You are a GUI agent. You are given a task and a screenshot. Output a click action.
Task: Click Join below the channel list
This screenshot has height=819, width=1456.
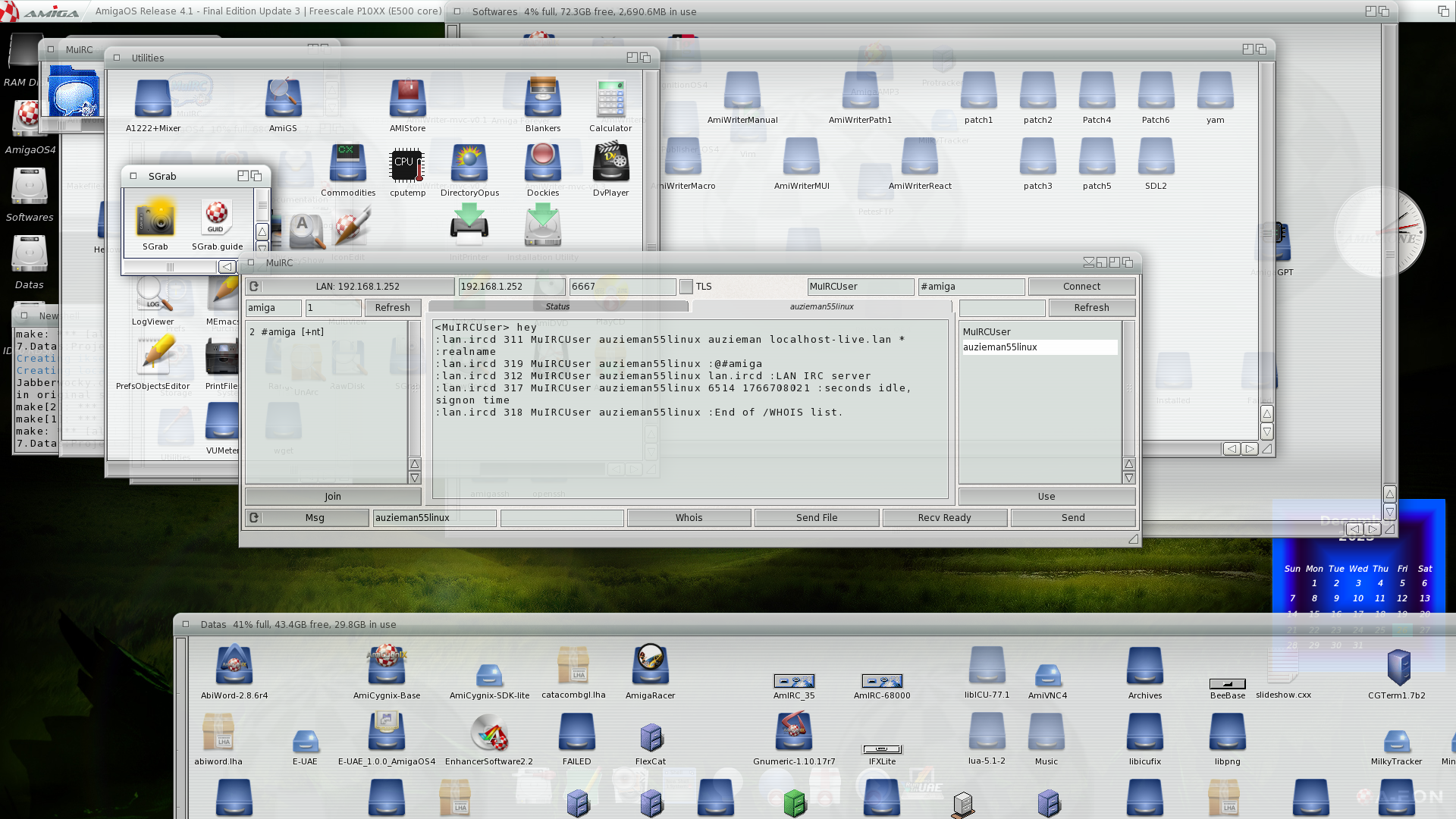coord(333,497)
